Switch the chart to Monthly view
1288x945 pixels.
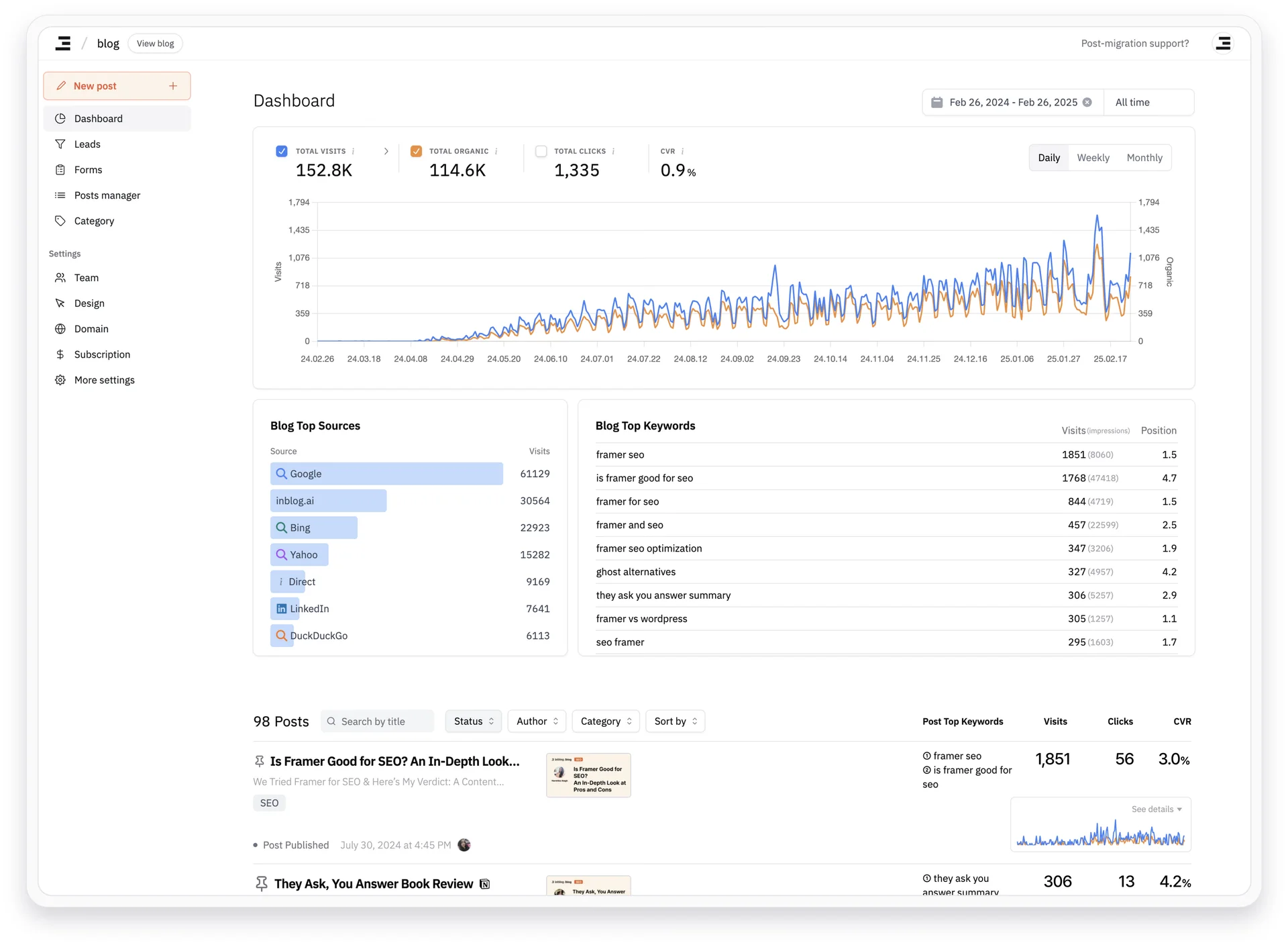click(x=1144, y=157)
